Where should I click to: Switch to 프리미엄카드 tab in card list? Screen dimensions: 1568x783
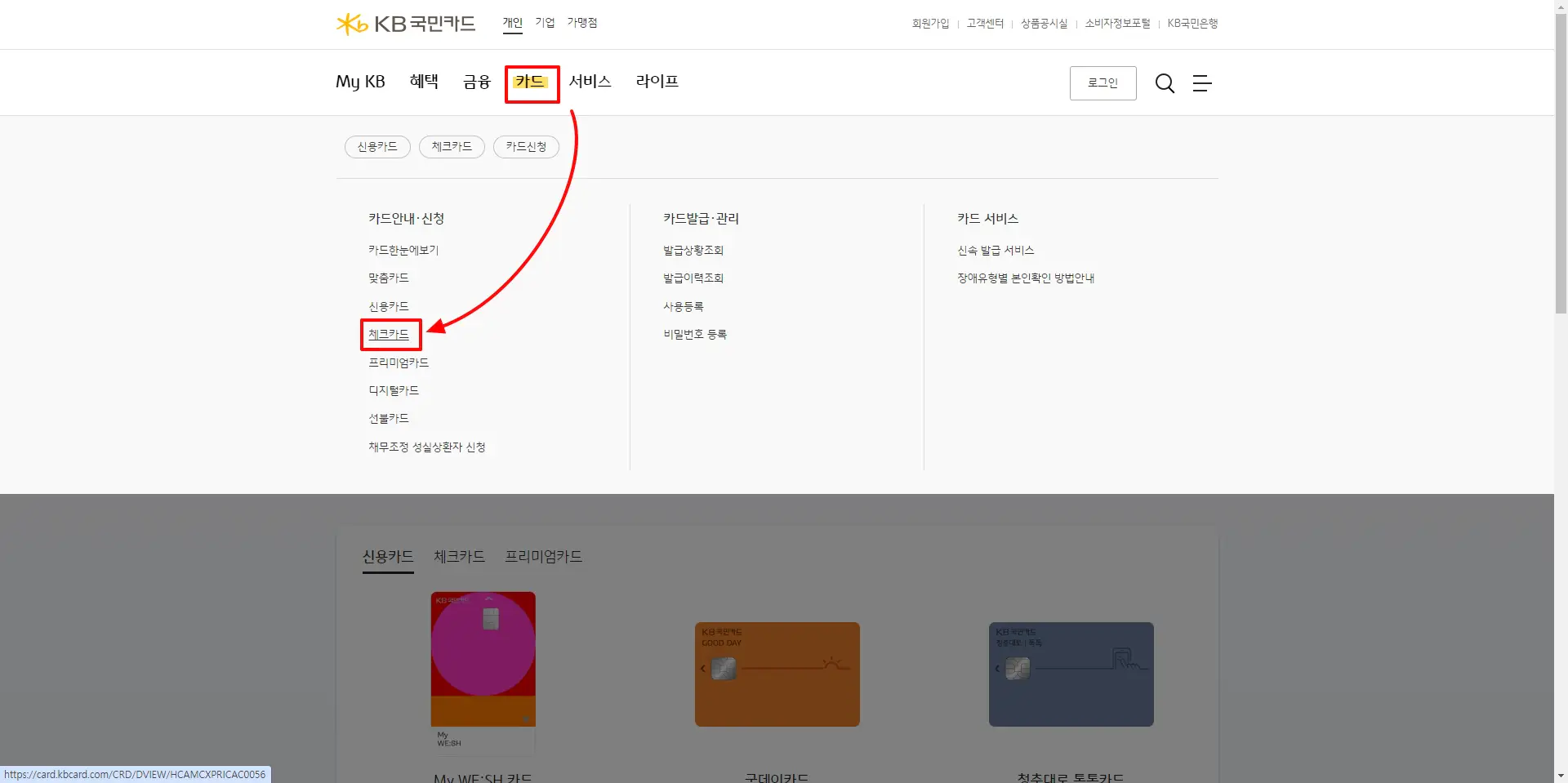click(543, 557)
